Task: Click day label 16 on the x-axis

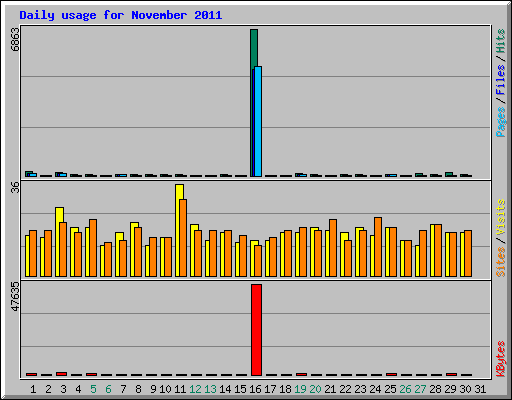Action: pyautogui.click(x=255, y=389)
